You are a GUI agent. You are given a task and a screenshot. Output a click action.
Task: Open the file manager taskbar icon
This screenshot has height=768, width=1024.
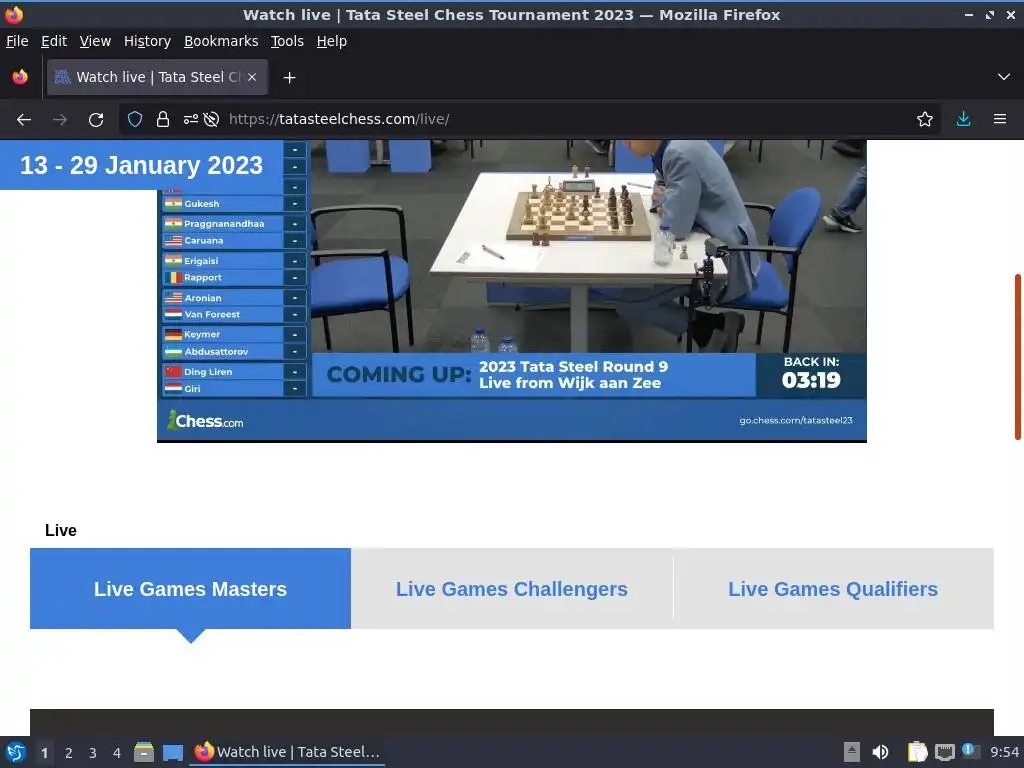point(144,752)
